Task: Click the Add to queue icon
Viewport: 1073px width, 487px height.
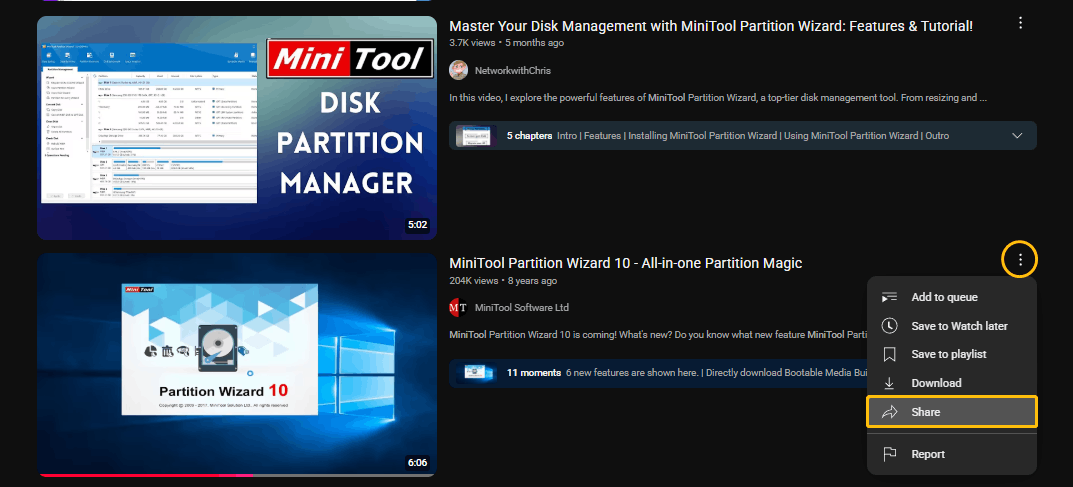Action: 890,298
